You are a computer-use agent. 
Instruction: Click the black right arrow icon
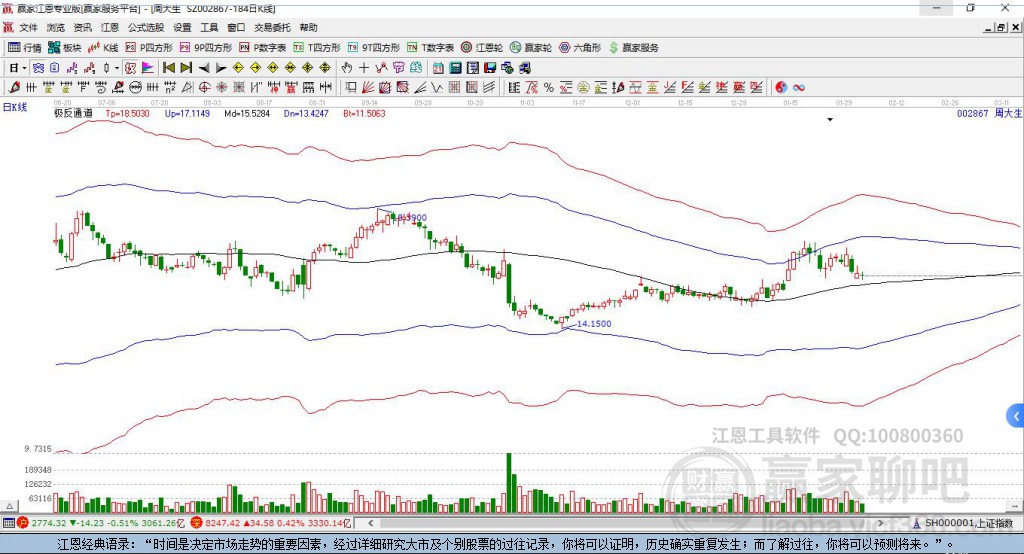pos(221,68)
